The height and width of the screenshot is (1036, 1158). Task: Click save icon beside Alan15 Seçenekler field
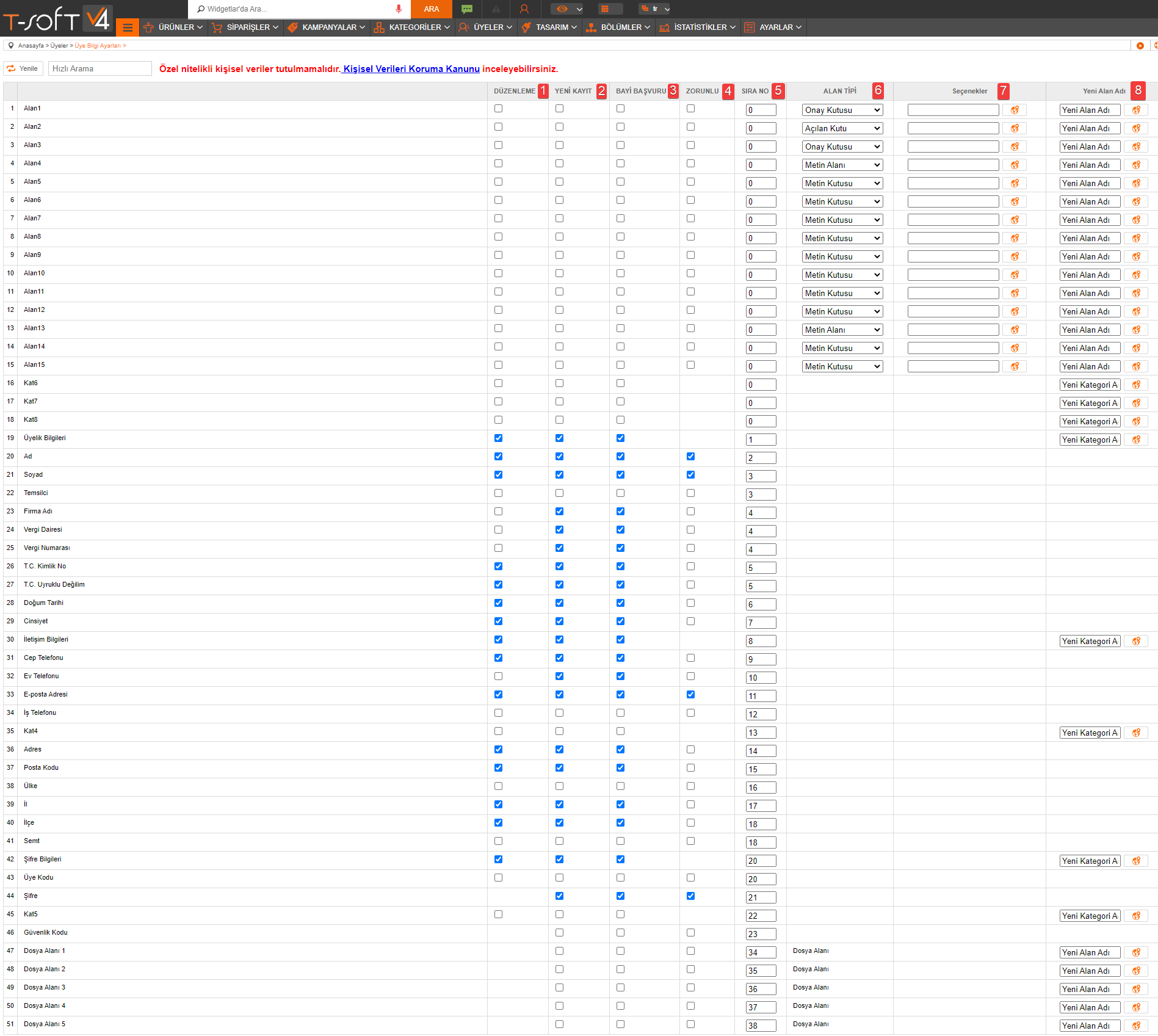coord(1015,366)
